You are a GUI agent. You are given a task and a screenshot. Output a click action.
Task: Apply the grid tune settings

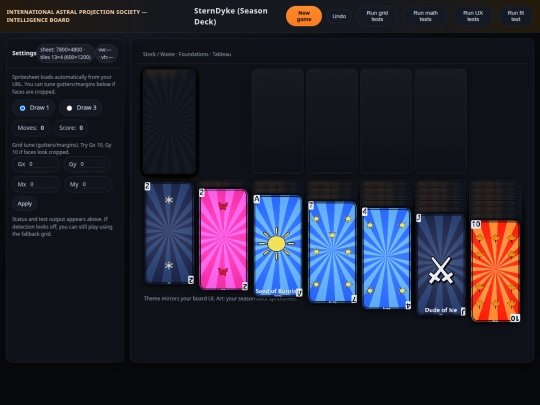pos(24,204)
